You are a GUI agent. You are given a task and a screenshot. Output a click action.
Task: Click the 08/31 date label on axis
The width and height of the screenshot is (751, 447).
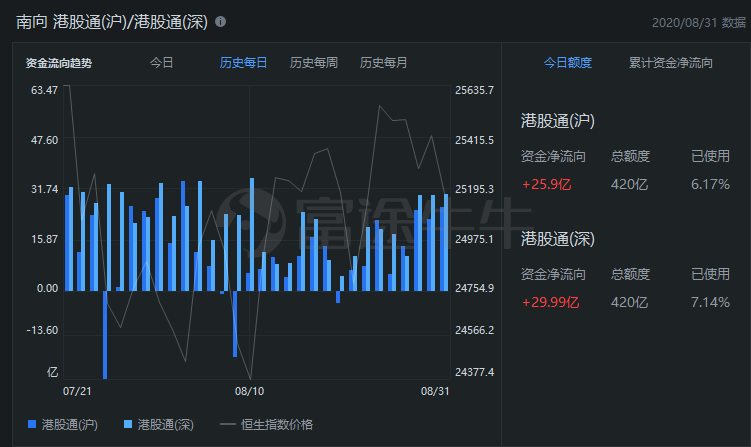435,391
